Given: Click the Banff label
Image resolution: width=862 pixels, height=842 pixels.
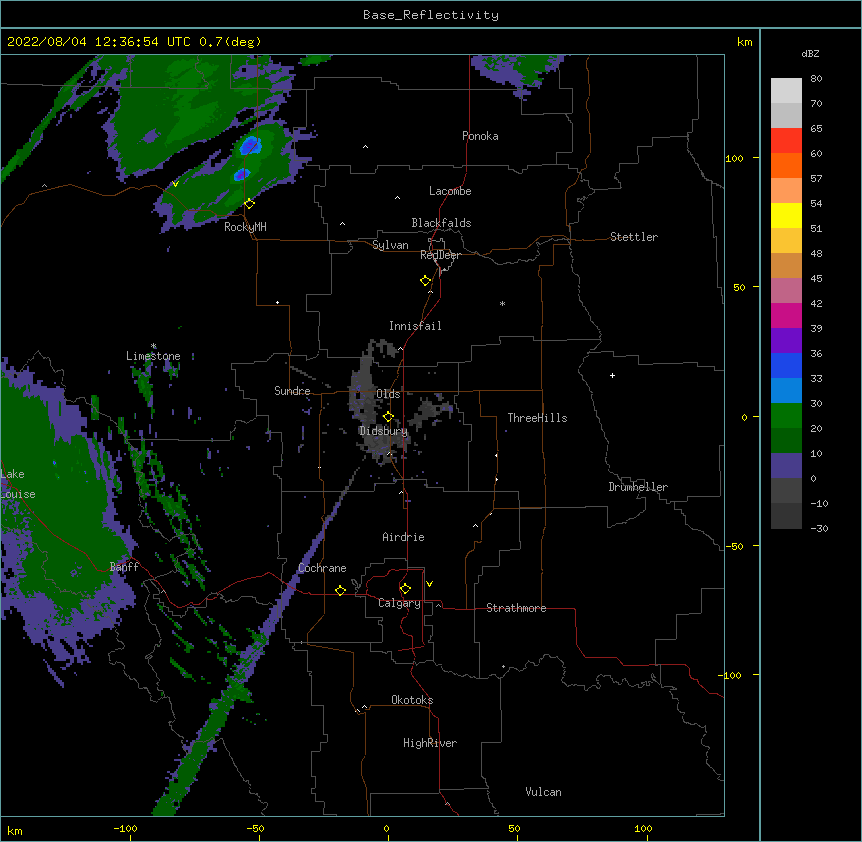Looking at the screenshot, I should click(x=124, y=567).
